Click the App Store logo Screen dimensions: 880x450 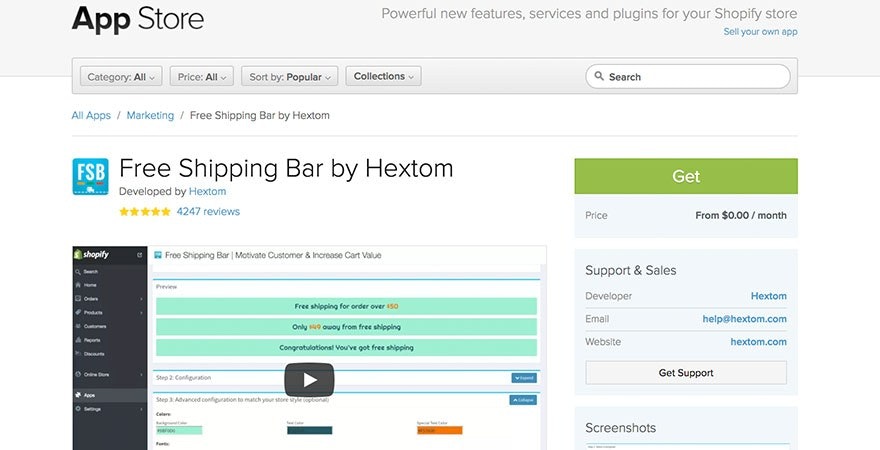(x=138, y=18)
